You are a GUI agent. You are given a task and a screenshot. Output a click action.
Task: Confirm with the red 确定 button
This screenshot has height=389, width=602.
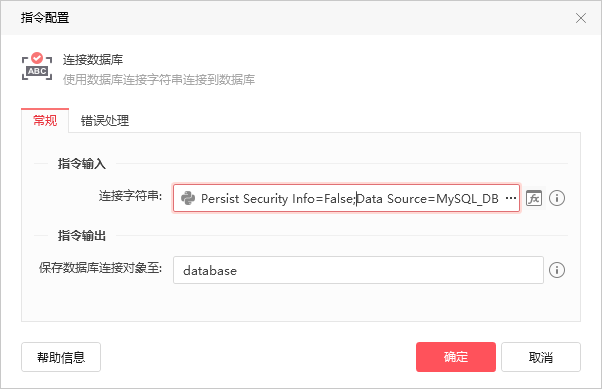pyautogui.click(x=456, y=357)
